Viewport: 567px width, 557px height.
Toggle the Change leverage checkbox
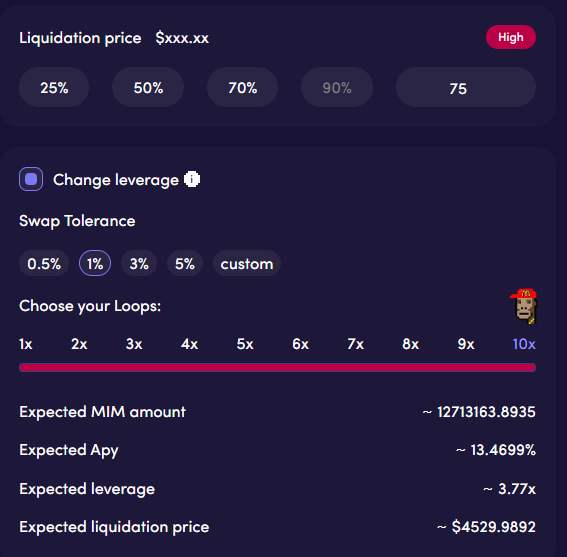click(x=31, y=179)
